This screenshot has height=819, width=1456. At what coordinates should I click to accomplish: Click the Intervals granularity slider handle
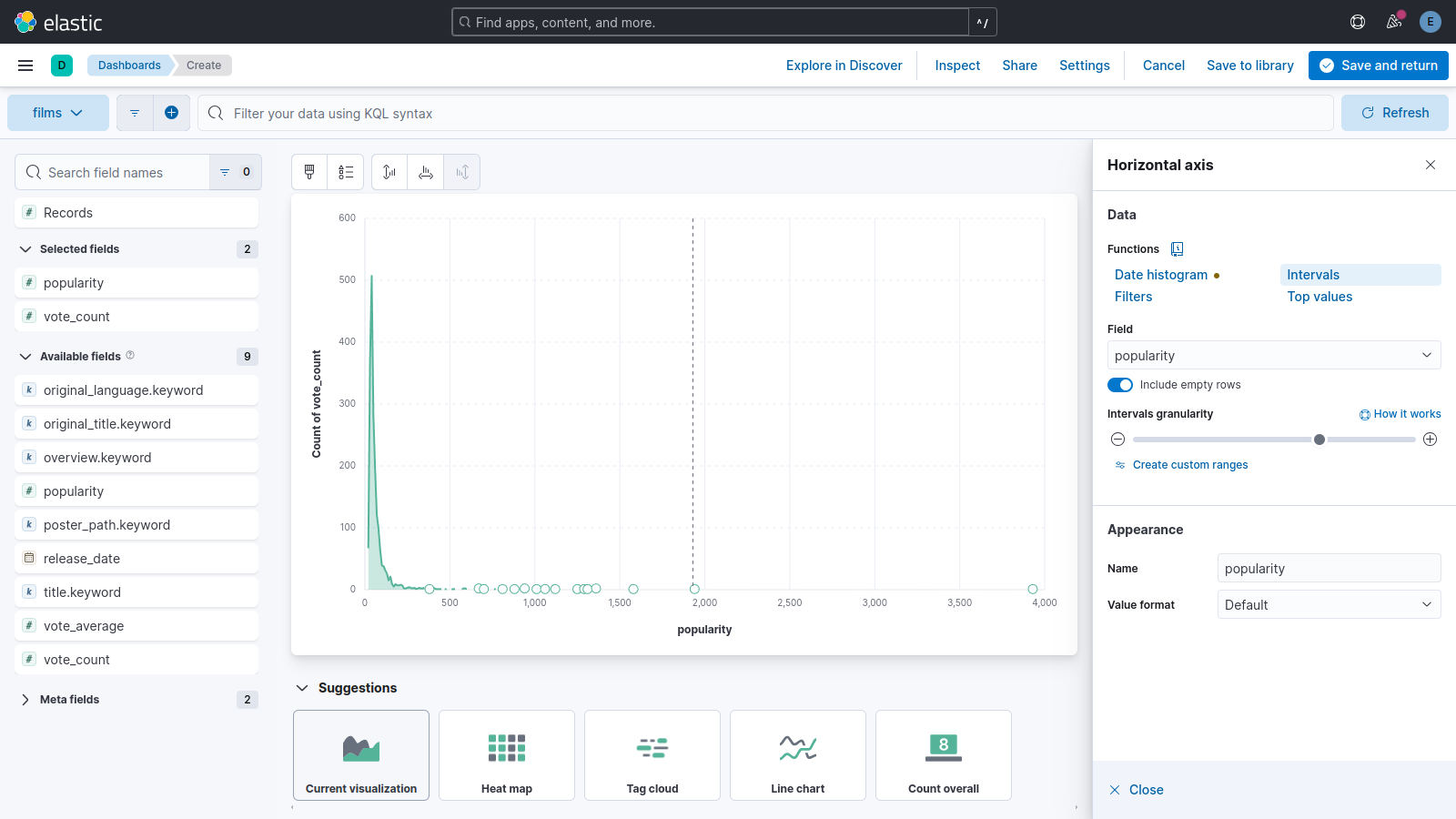click(1319, 440)
